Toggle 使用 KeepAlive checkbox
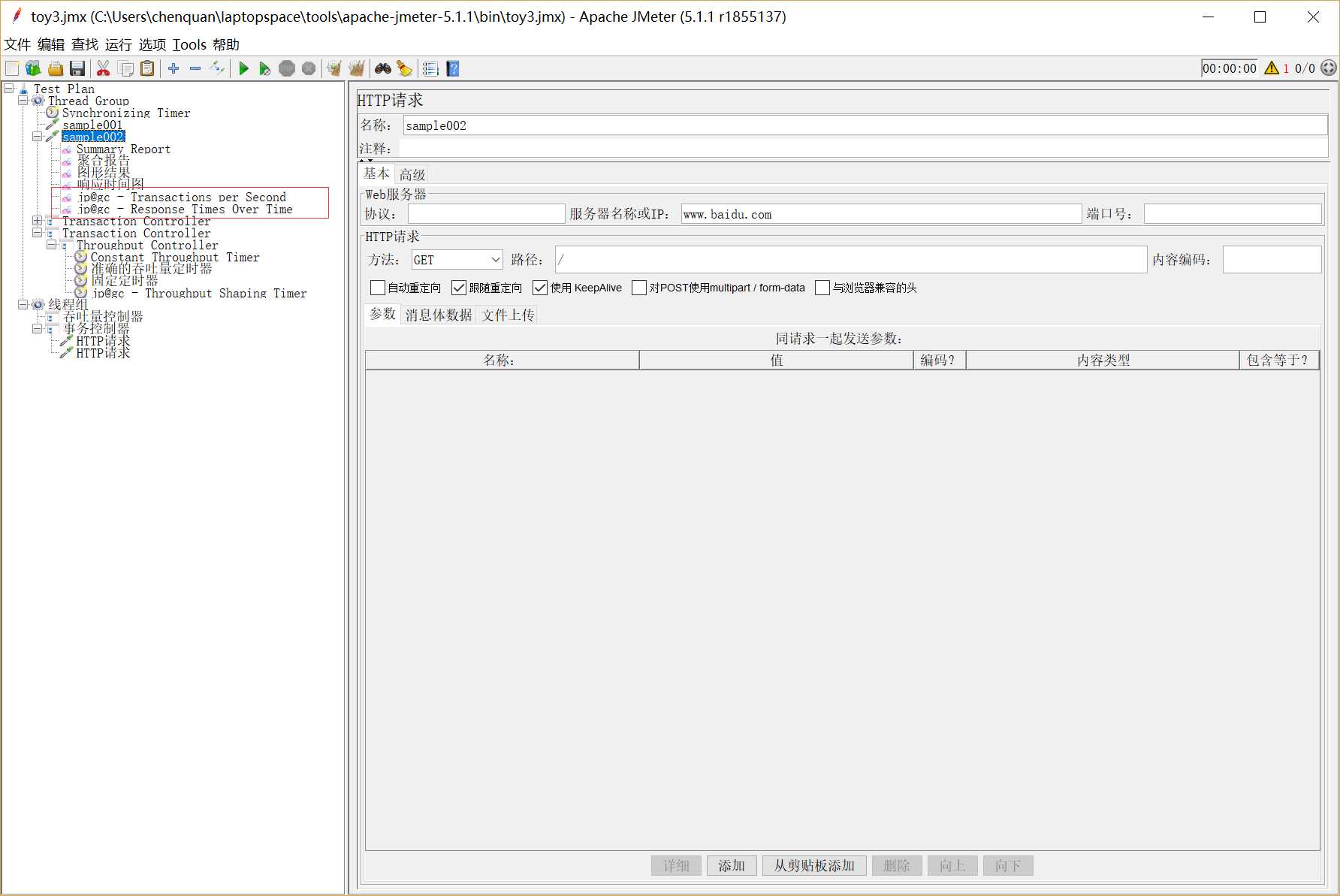This screenshot has width=1340, height=896. pos(540,288)
